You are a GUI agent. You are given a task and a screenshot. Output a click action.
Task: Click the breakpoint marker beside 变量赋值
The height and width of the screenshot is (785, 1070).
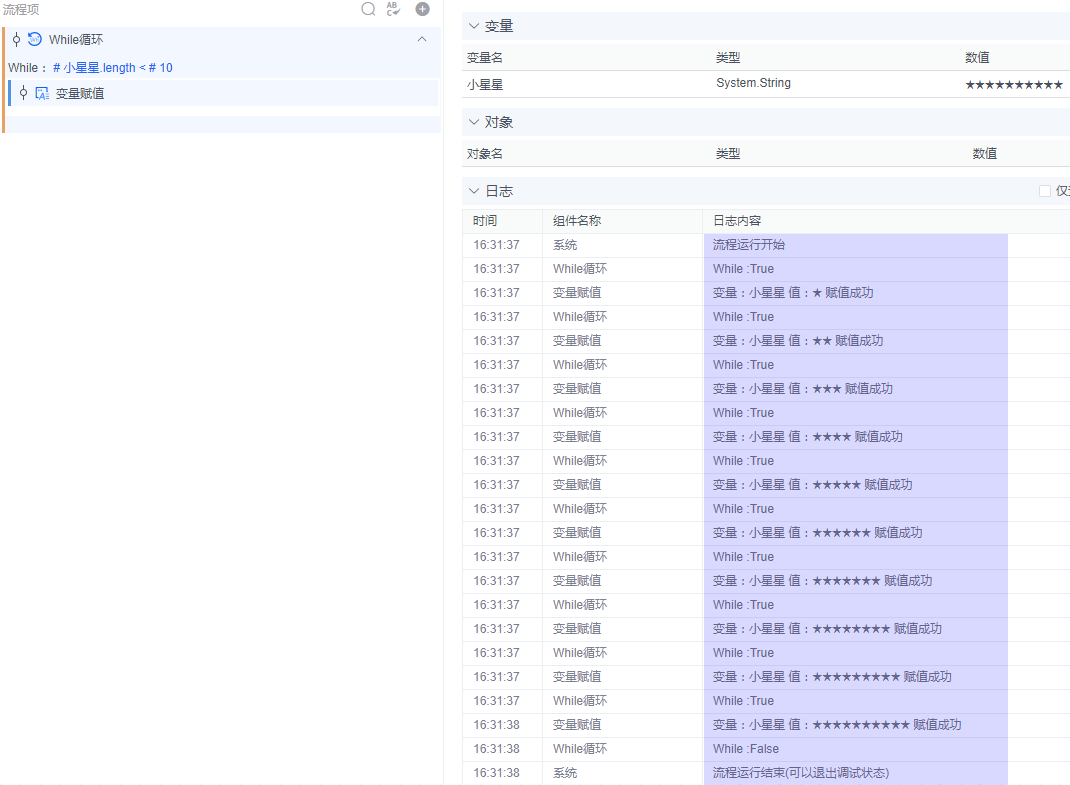[x=24, y=92]
